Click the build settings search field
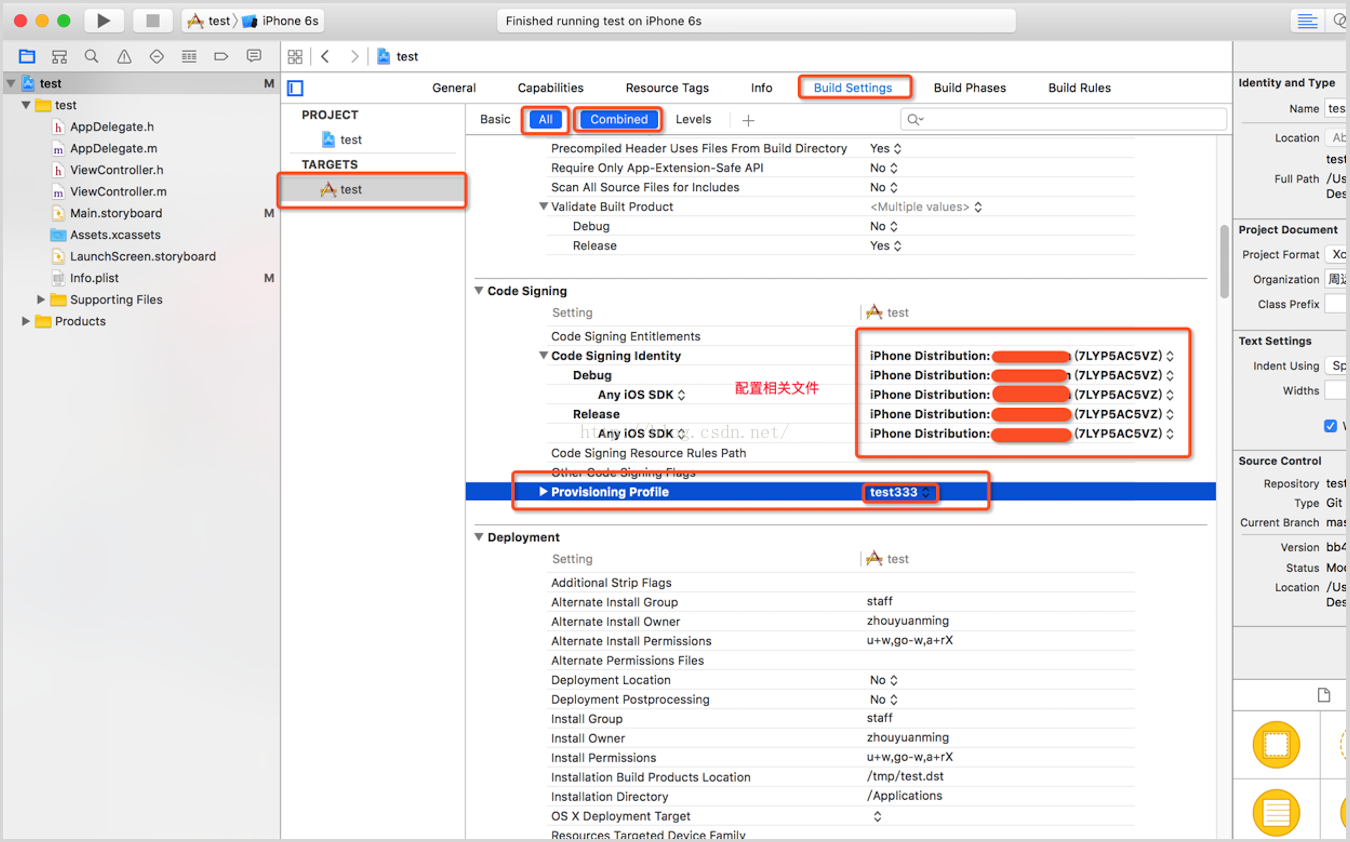Viewport: 1350px width, 842px height. 1063,120
